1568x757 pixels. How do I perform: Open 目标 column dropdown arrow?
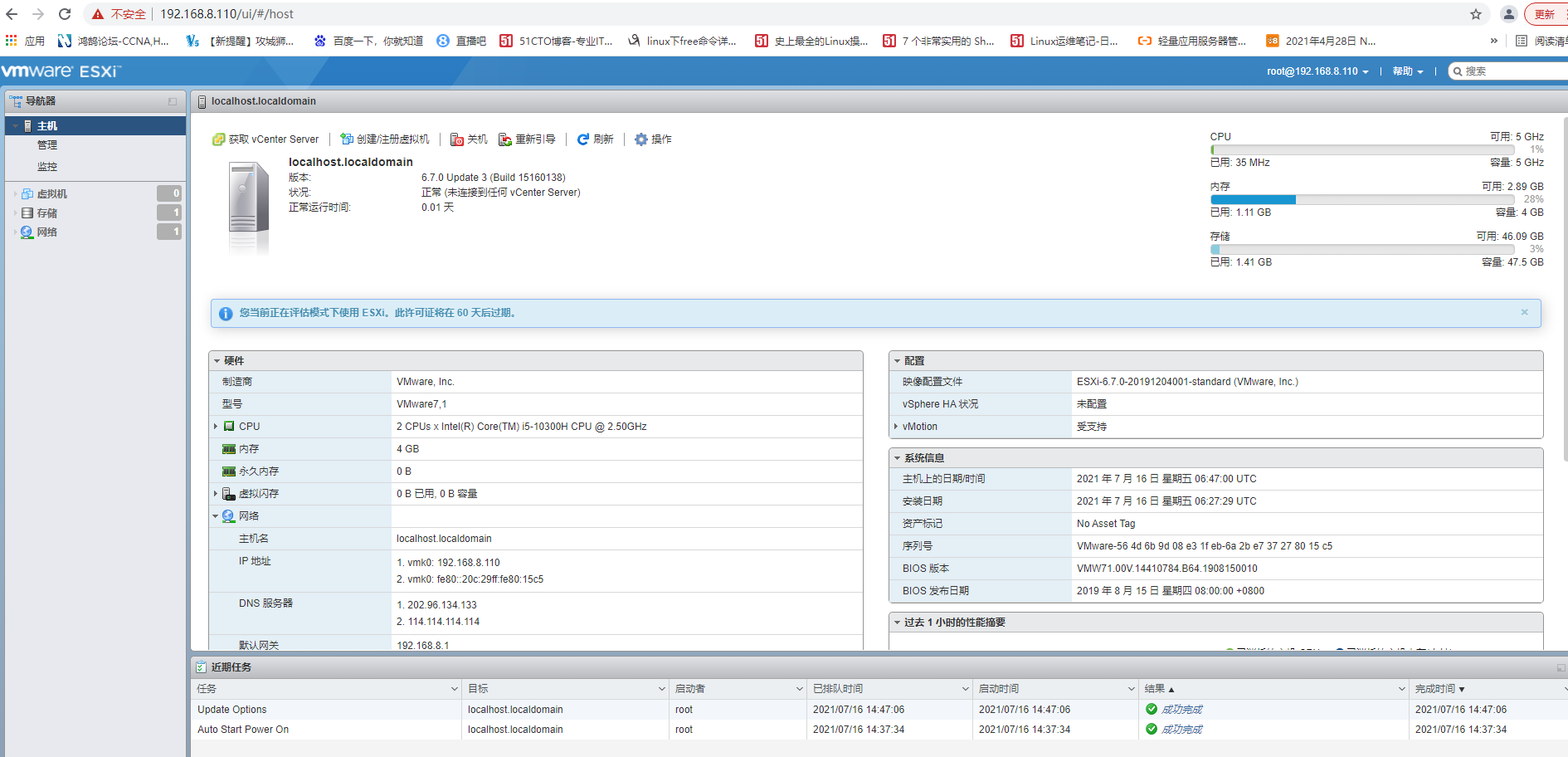(662, 689)
